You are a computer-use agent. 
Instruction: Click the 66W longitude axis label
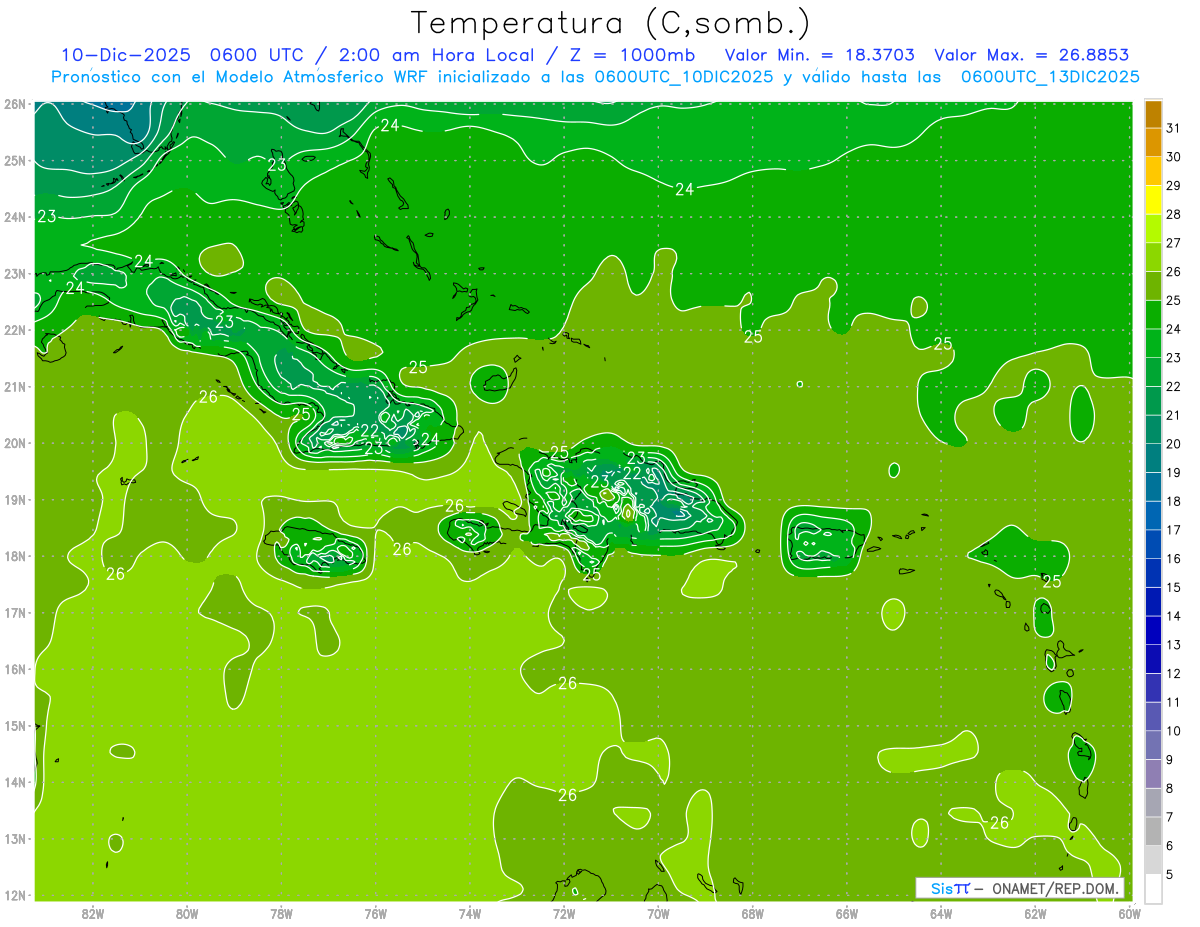click(x=847, y=912)
